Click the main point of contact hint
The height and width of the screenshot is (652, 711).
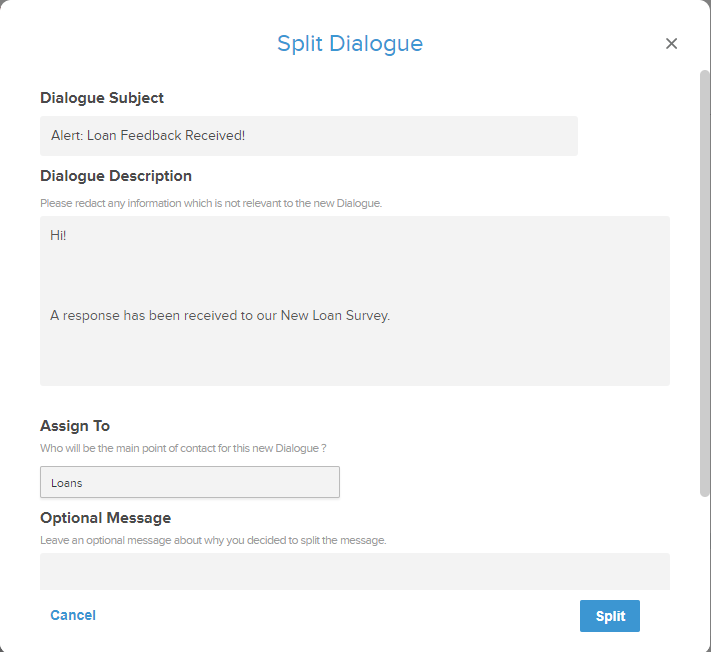(183, 448)
